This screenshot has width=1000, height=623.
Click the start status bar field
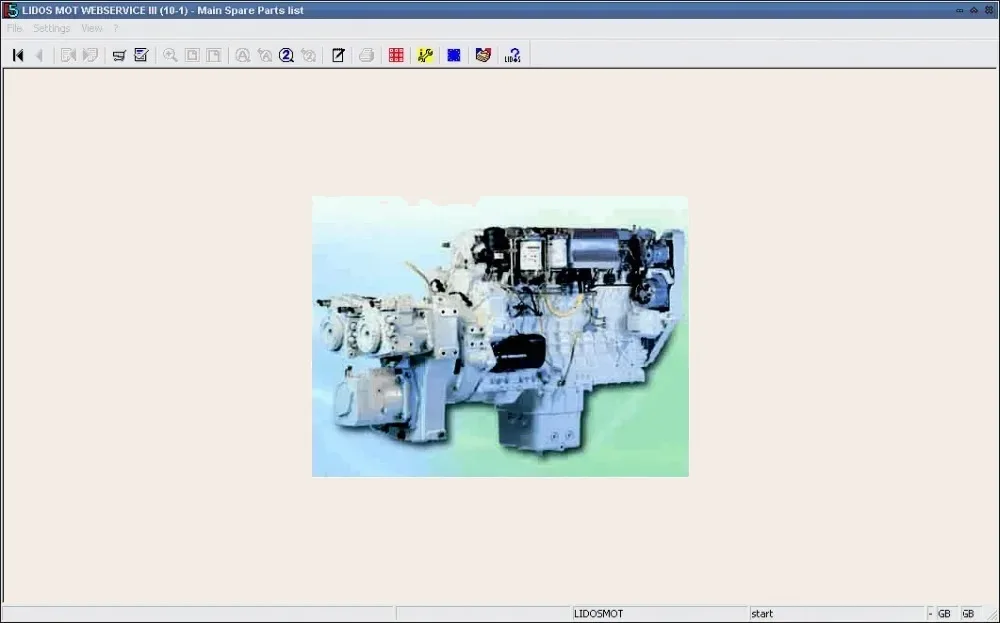click(x=836, y=613)
